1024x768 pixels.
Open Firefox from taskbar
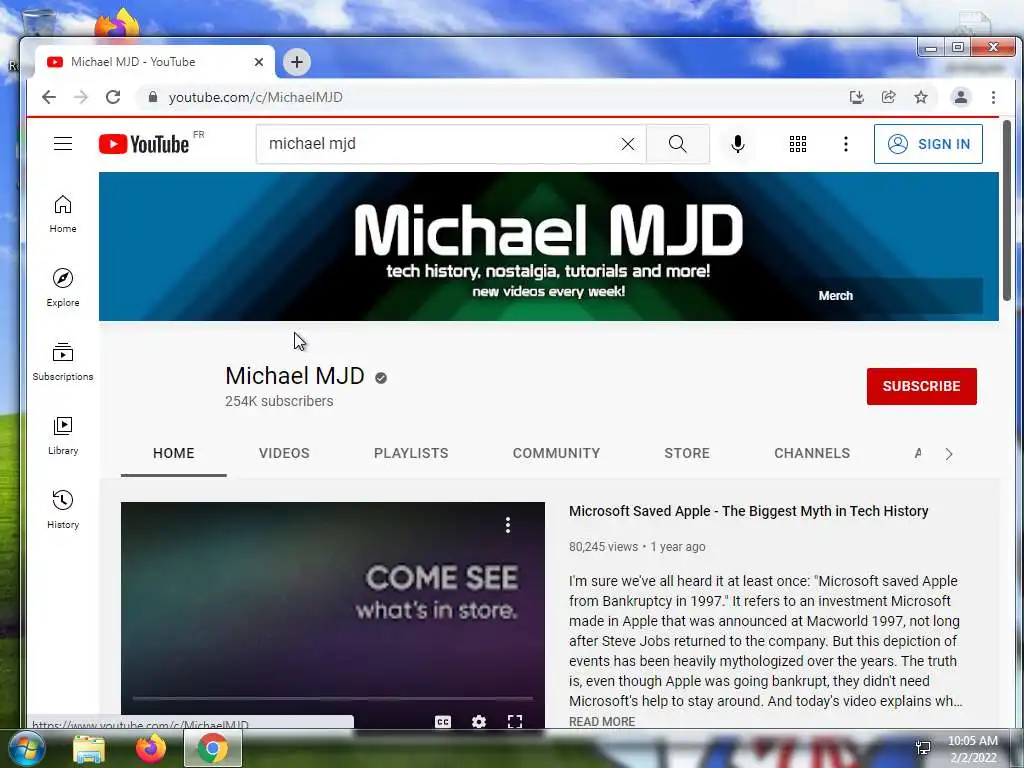tap(150, 748)
